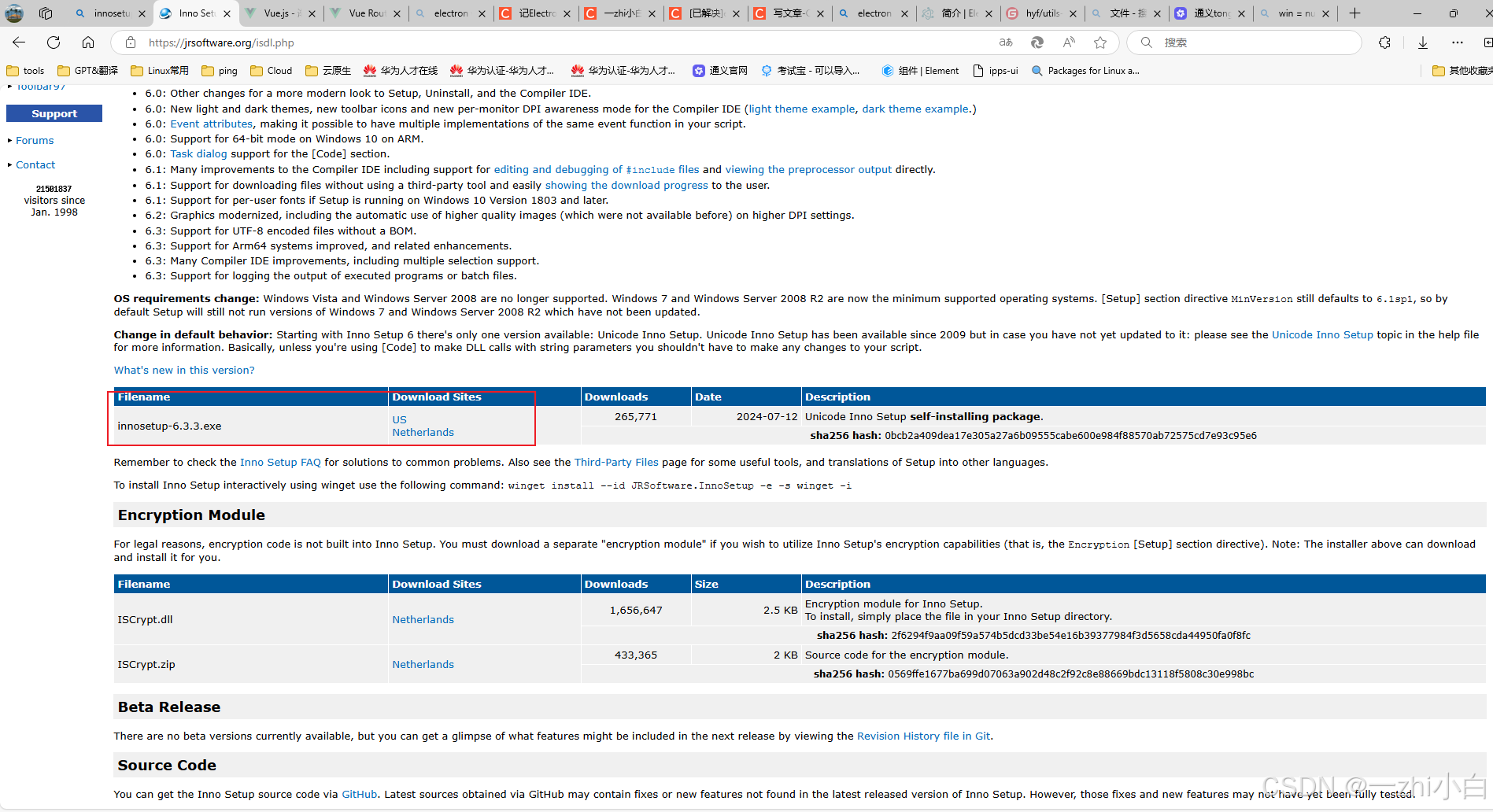Click the read aloud icon
The width and height of the screenshot is (1493, 812).
tap(1069, 42)
